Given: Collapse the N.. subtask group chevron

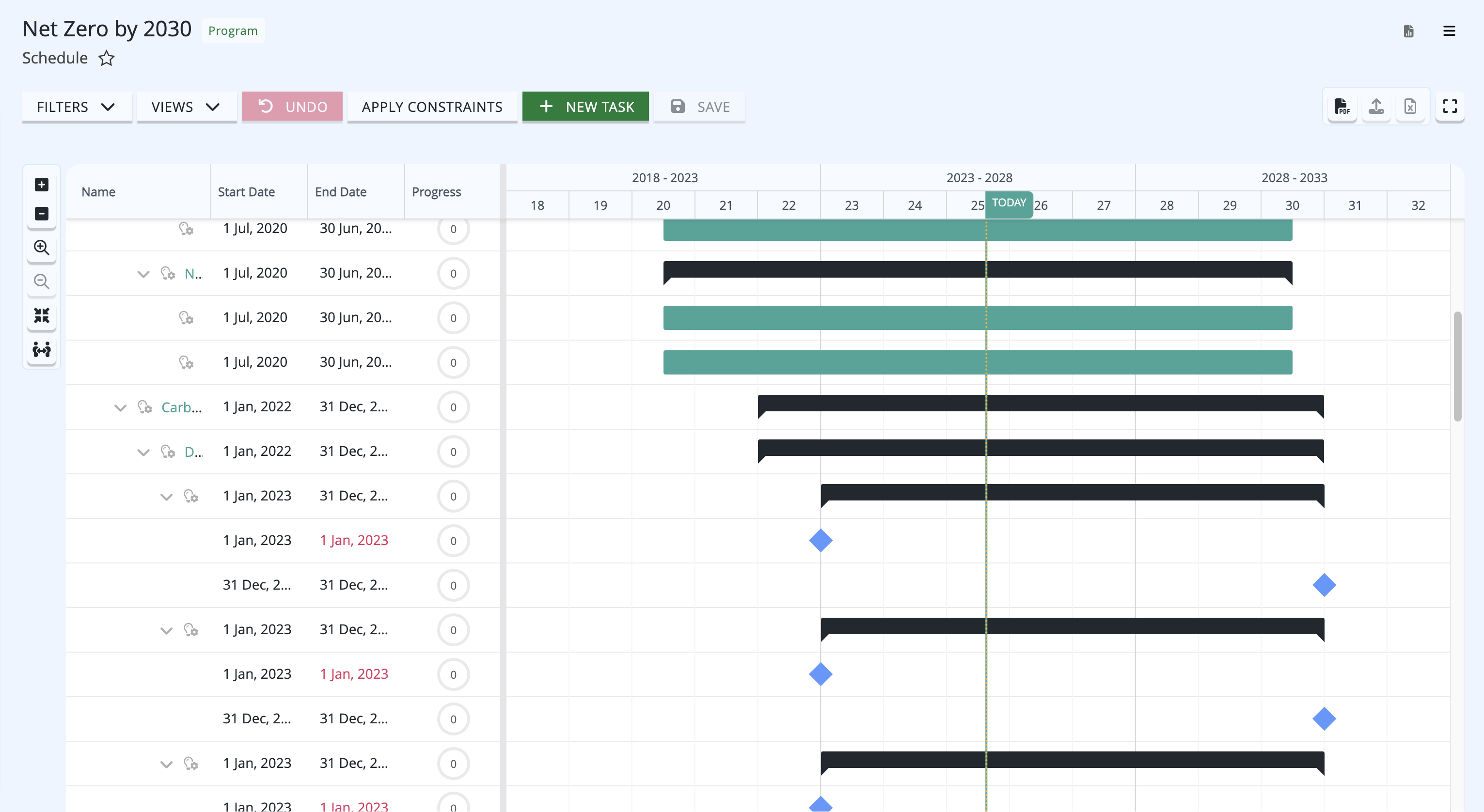Looking at the screenshot, I should [x=143, y=274].
